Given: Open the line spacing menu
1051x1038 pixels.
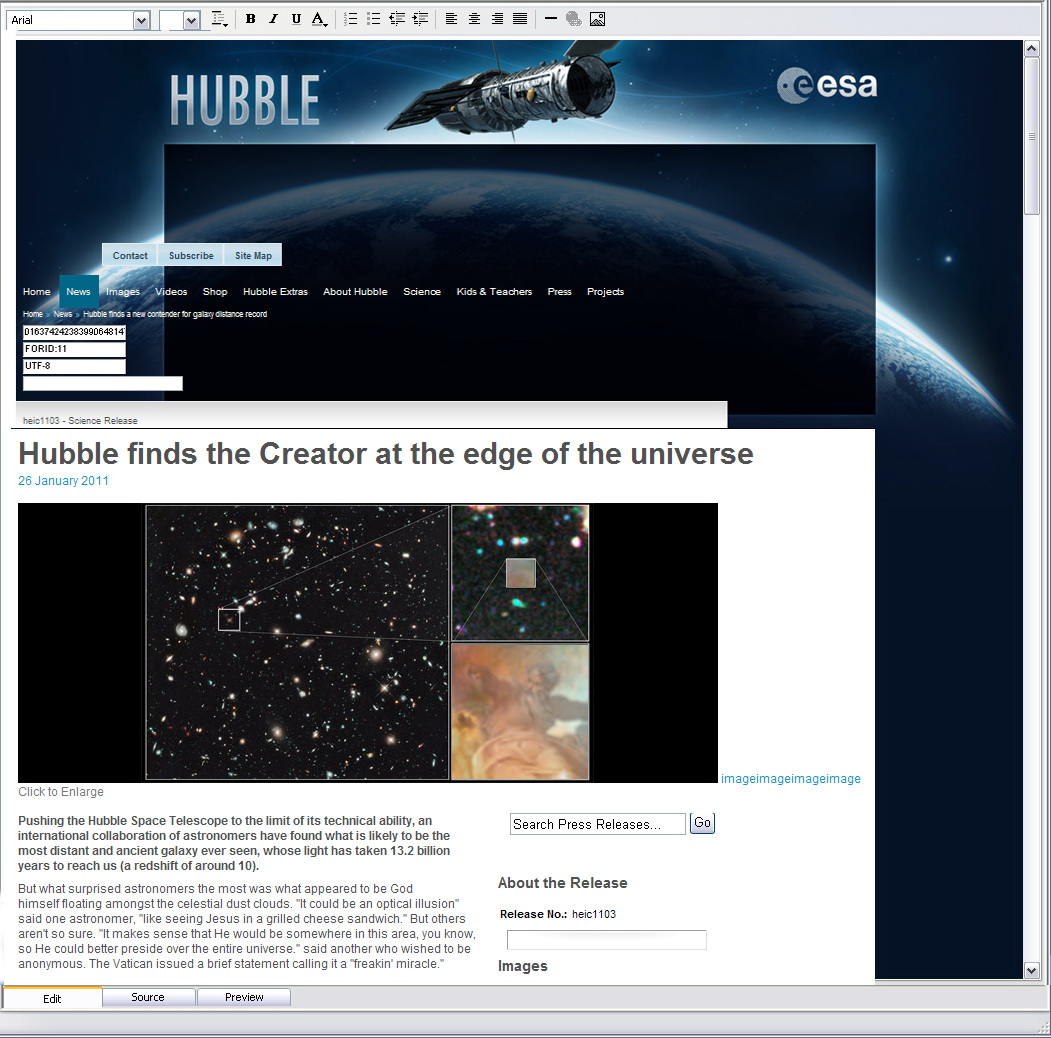Looking at the screenshot, I should (x=219, y=19).
